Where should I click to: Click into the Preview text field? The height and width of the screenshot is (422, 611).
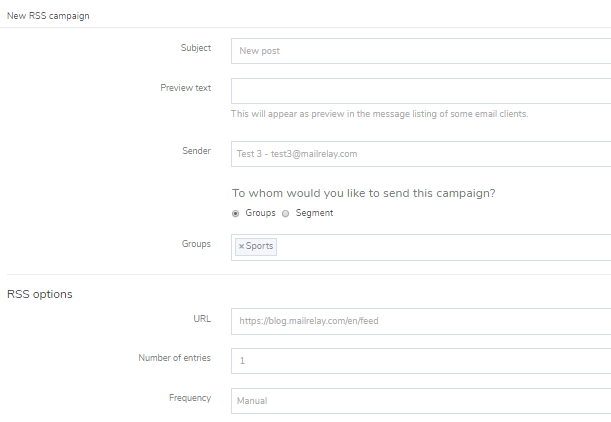(420, 91)
